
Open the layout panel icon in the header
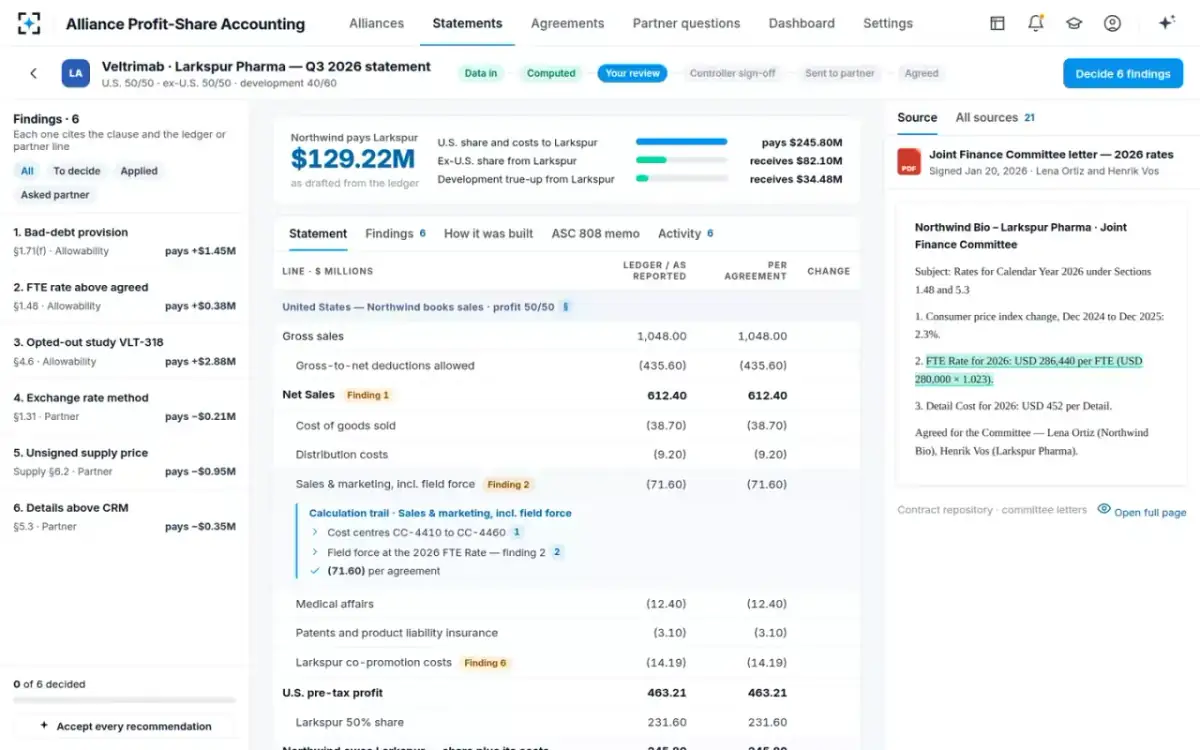coord(997,23)
